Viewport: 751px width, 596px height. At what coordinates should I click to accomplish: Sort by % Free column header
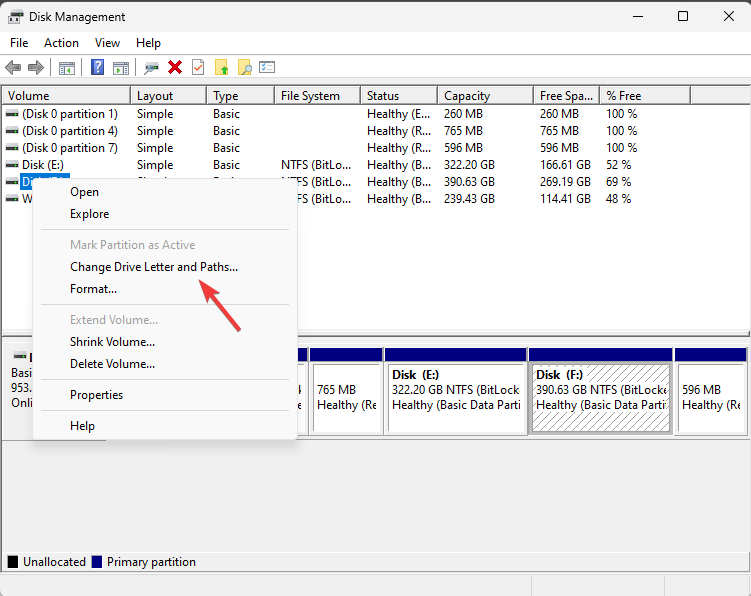[x=645, y=96]
